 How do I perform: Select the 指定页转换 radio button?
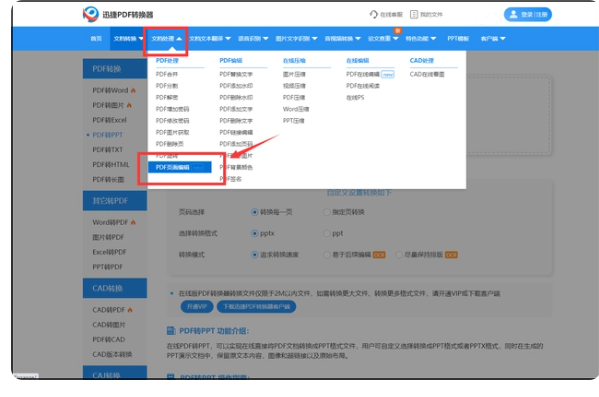[327, 212]
